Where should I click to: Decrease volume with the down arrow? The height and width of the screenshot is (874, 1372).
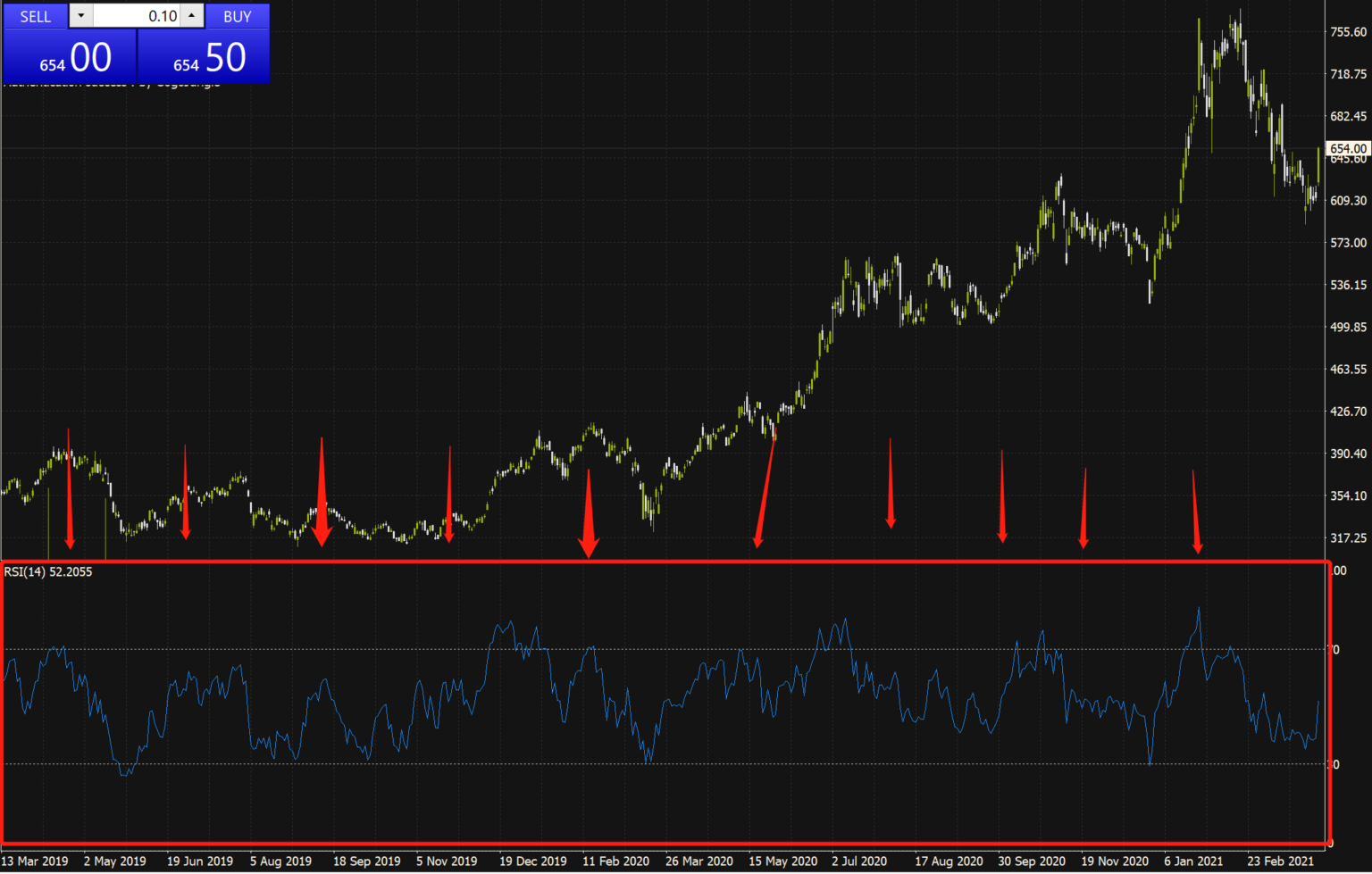(81, 16)
